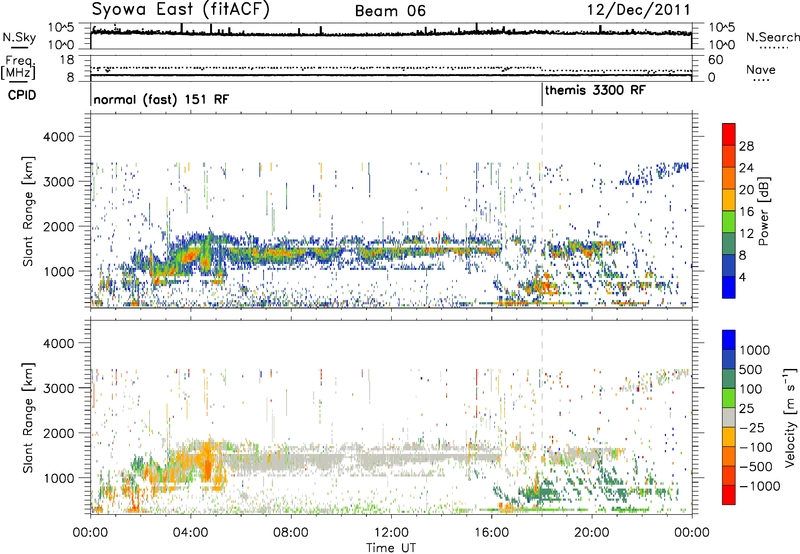Click the '24' label on Power colorbar
The image size is (800, 554).
pos(746,168)
